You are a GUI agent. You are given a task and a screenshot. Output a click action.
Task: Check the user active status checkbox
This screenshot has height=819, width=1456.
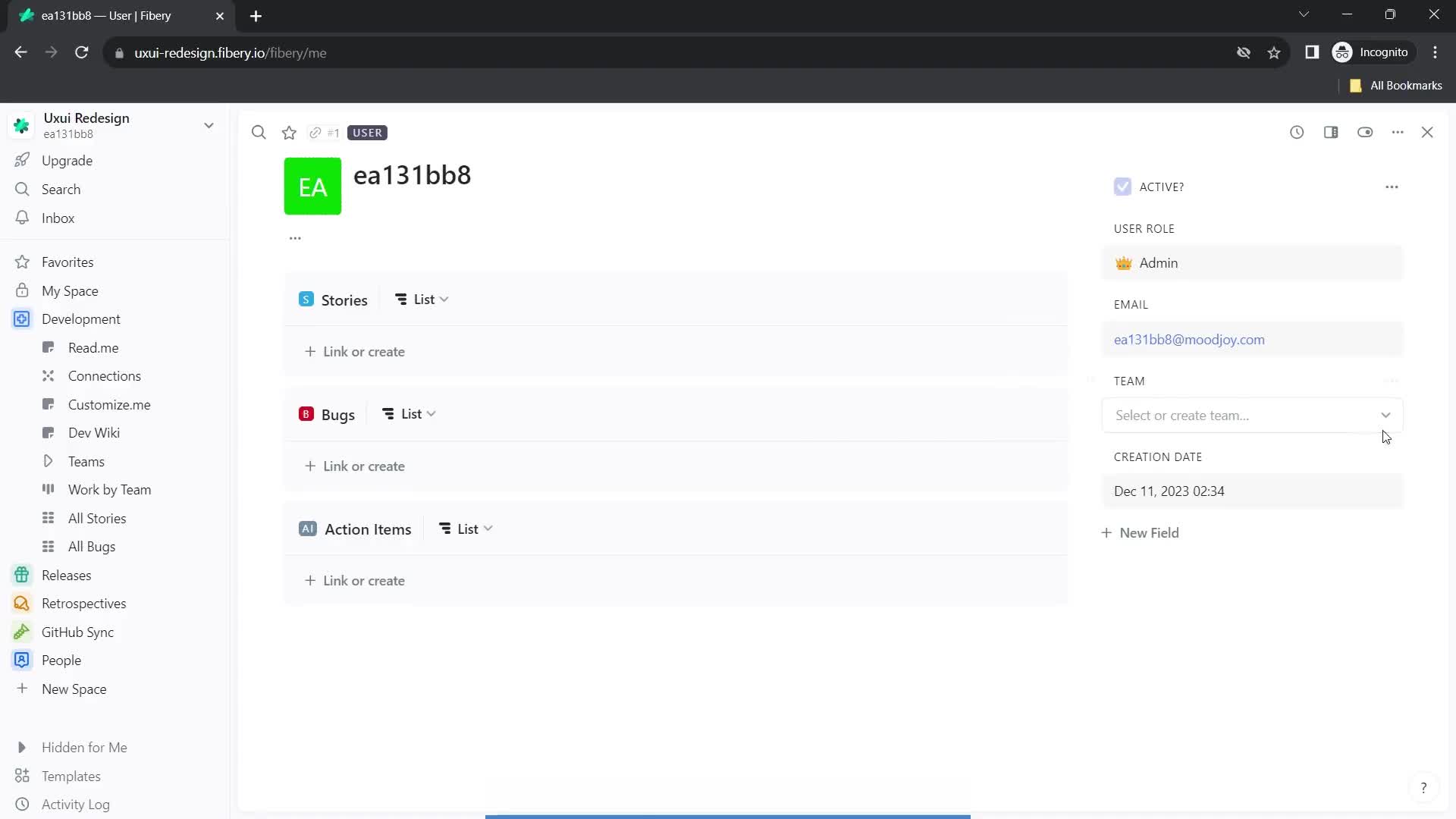pyautogui.click(x=1122, y=186)
